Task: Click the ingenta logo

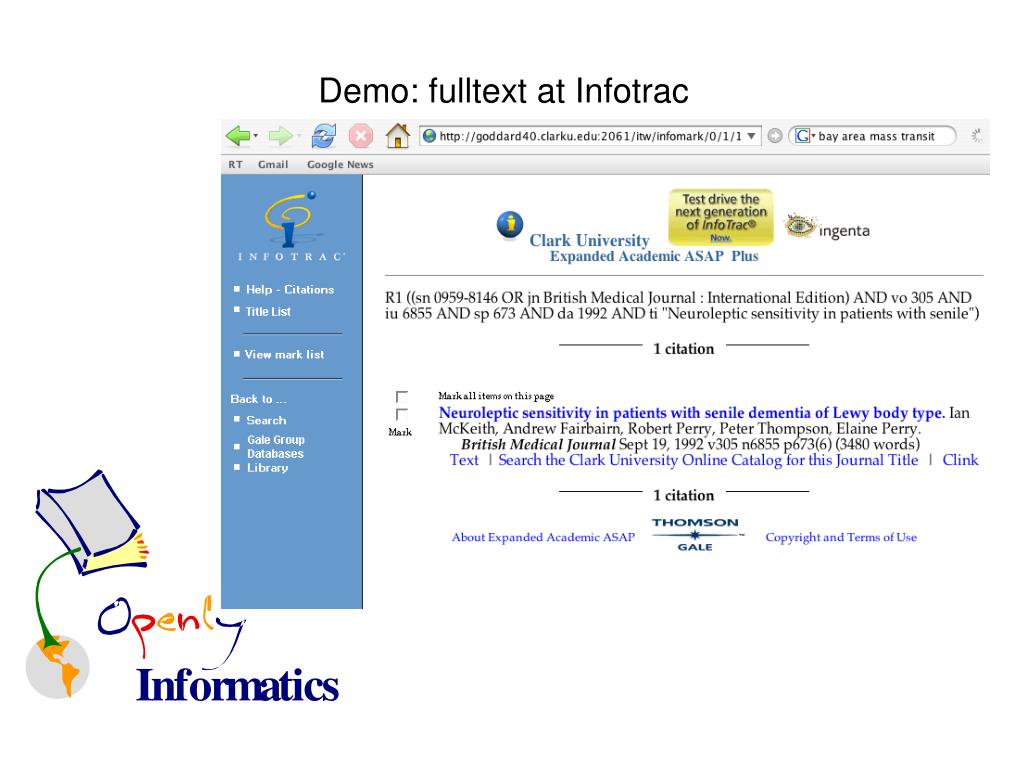Action: click(x=827, y=227)
